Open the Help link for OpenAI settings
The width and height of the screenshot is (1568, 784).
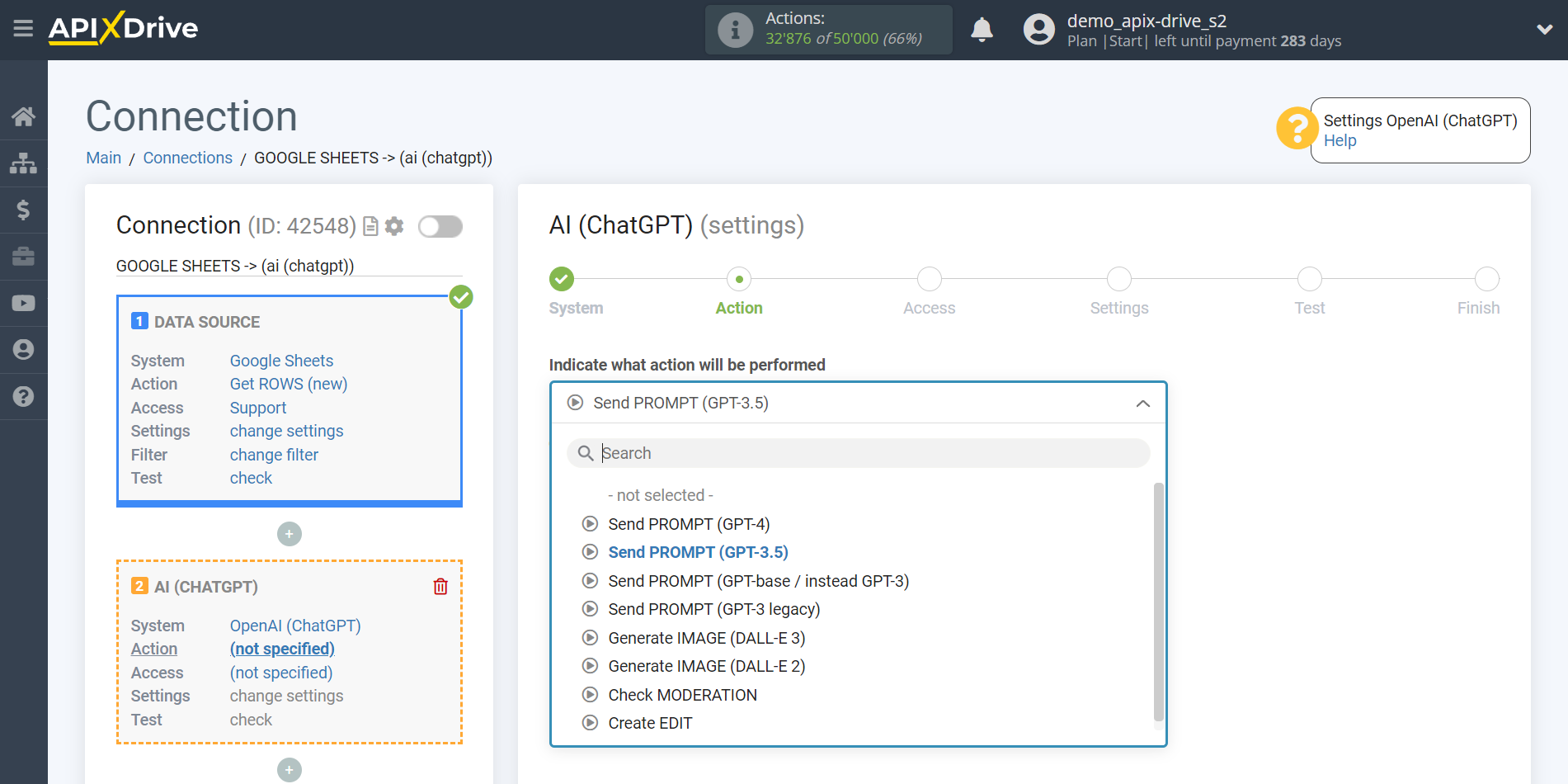click(1340, 141)
